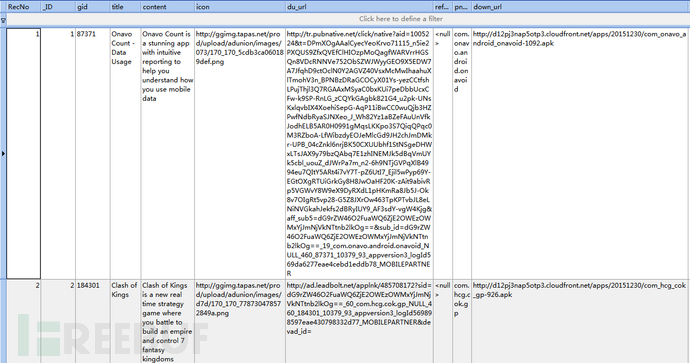Click the down_url column header

[580, 7]
